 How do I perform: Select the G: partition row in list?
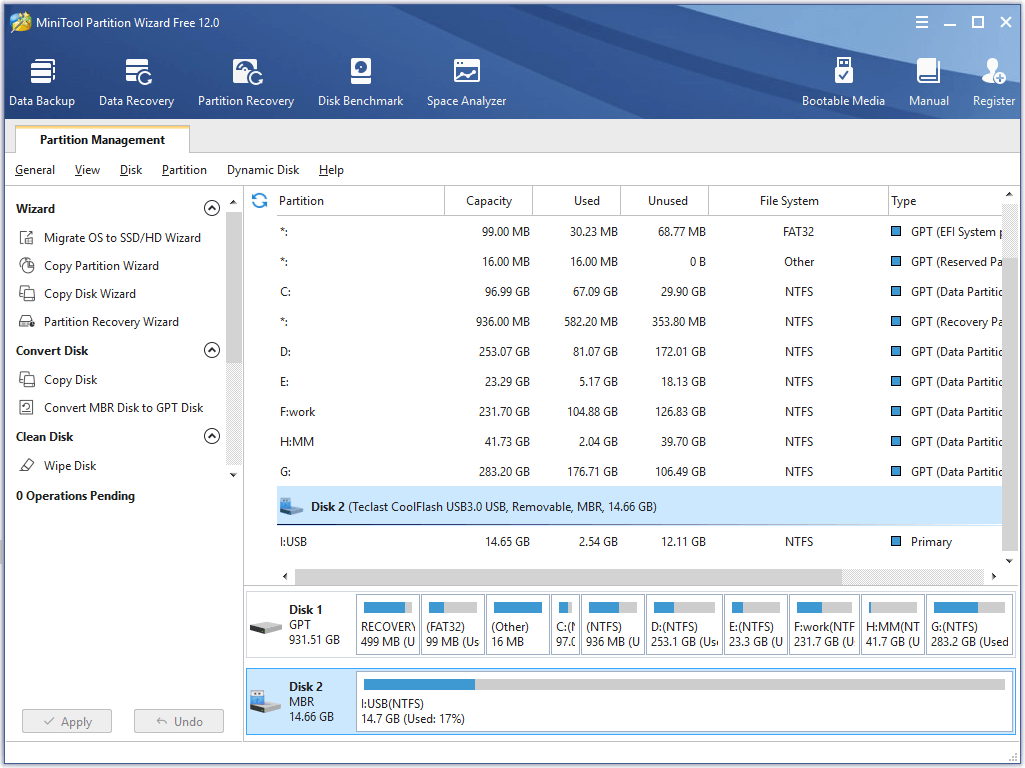[639, 472]
